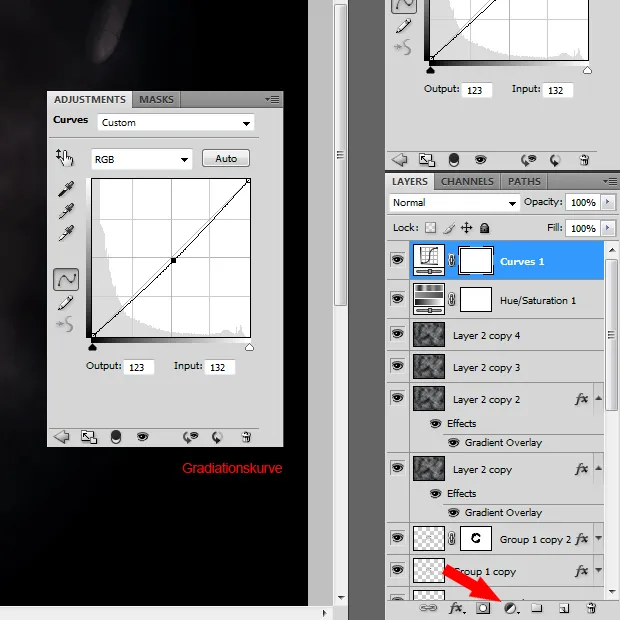Choose the pencil tool for drawing curves
The image size is (620, 620).
point(66,302)
